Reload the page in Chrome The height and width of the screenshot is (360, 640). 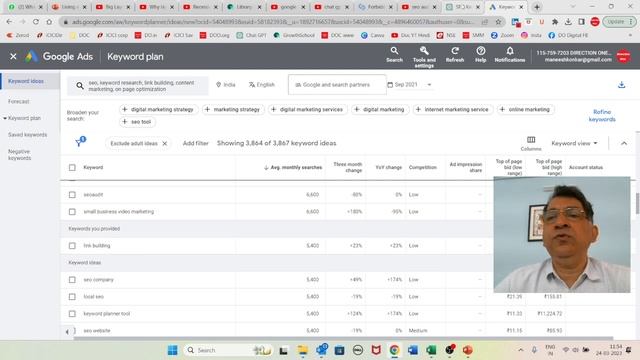click(x=36, y=22)
